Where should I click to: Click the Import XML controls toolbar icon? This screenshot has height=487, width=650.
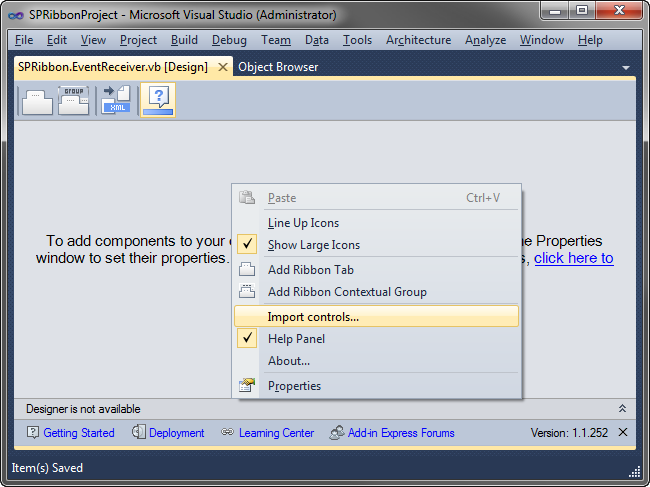click(x=116, y=100)
